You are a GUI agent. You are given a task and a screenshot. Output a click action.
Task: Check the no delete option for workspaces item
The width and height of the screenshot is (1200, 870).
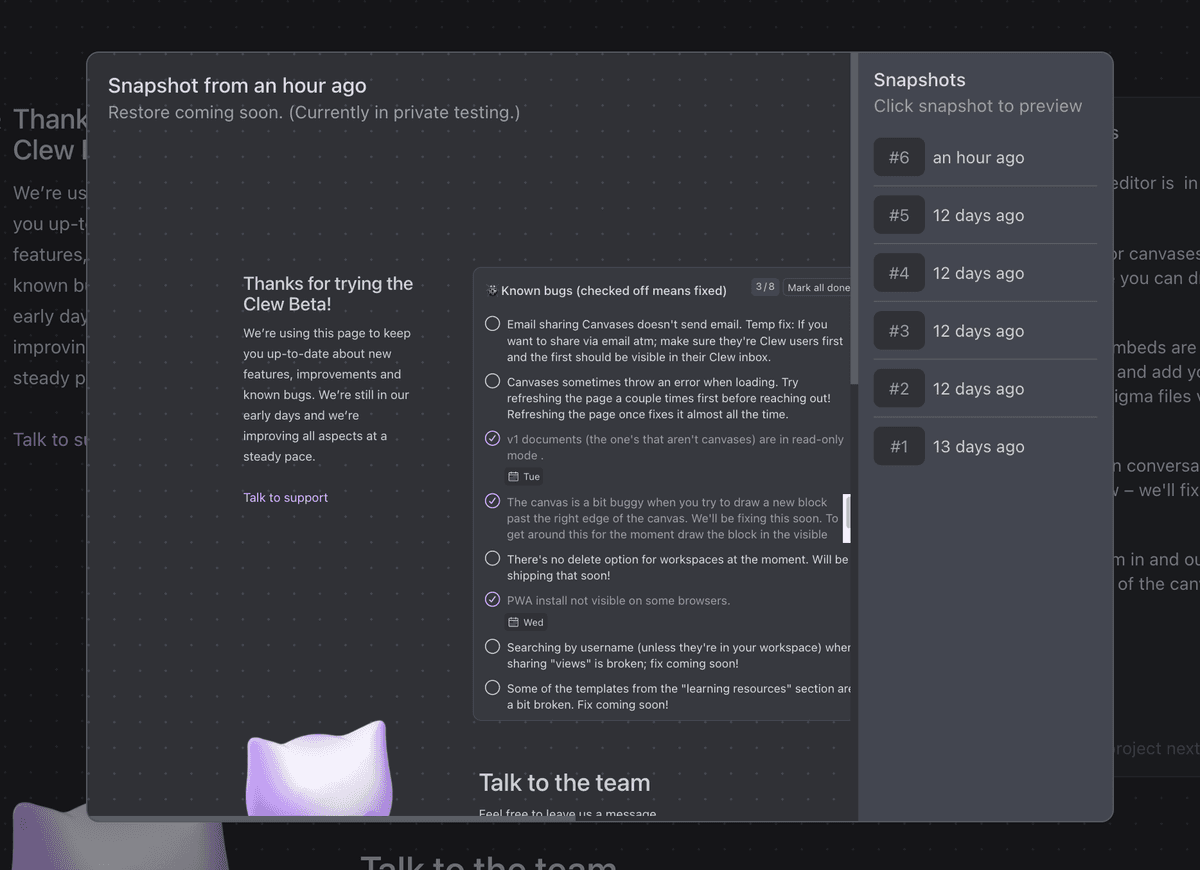tap(492, 559)
